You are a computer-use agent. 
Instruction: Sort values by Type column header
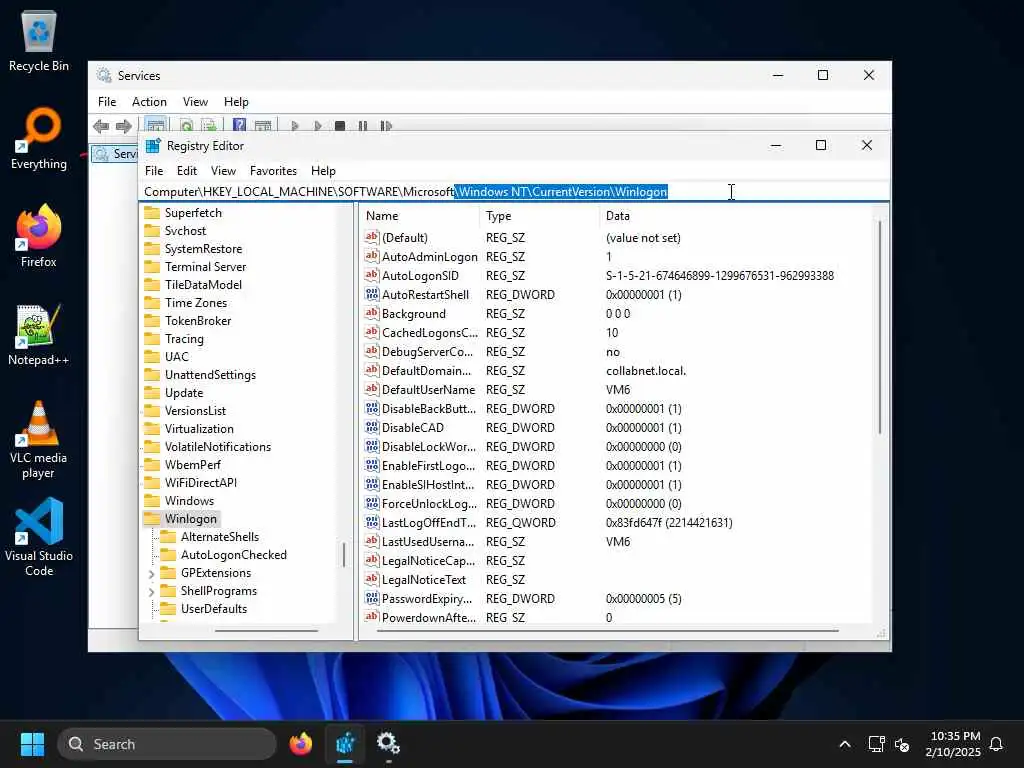click(539, 216)
